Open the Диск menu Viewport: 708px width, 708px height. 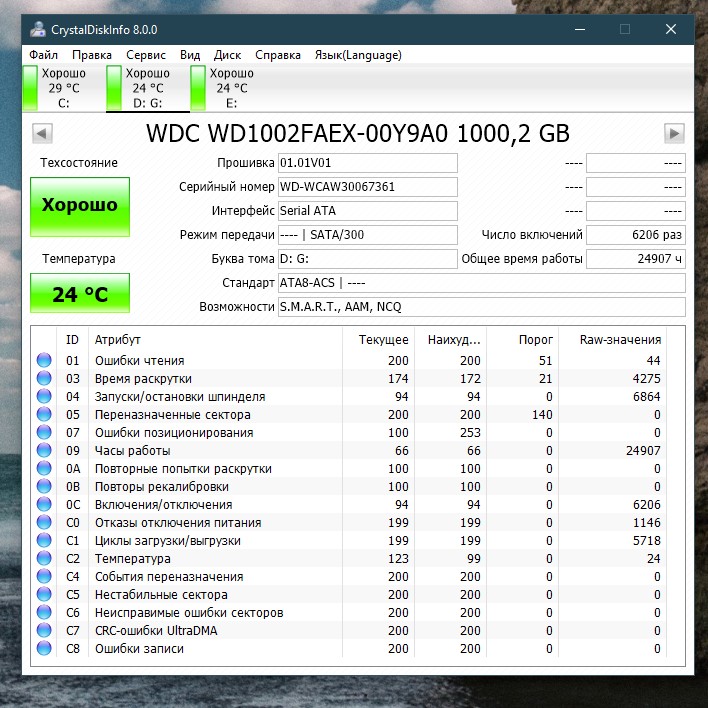coord(227,55)
